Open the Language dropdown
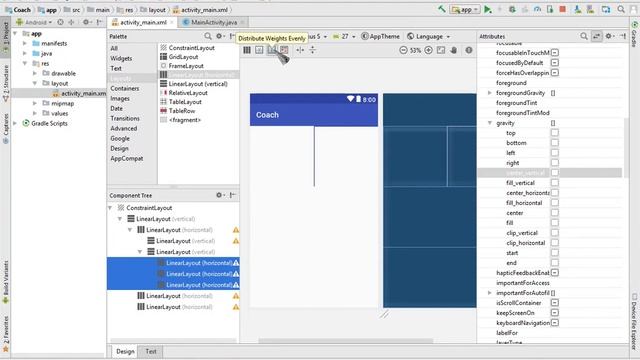 429,36
